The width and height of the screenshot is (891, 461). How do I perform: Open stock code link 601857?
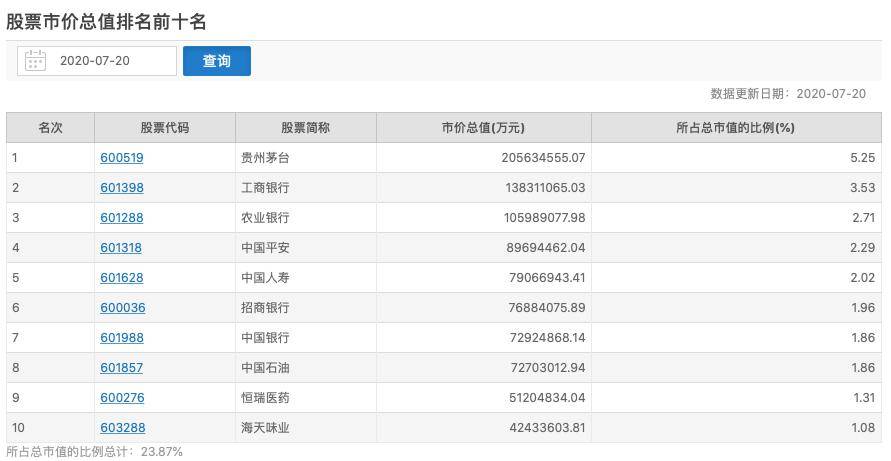(122, 368)
